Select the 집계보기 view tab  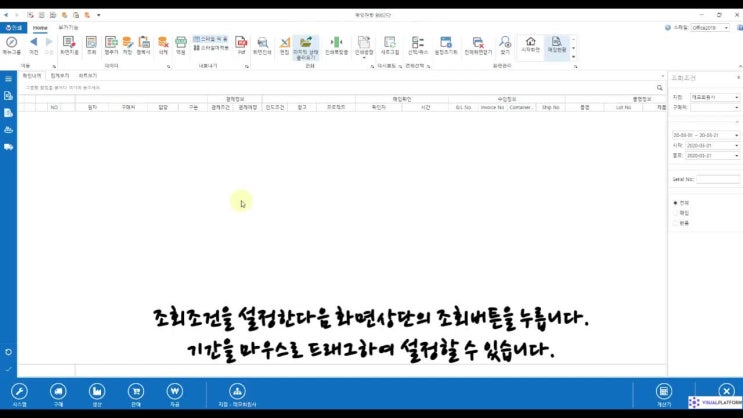coord(60,76)
